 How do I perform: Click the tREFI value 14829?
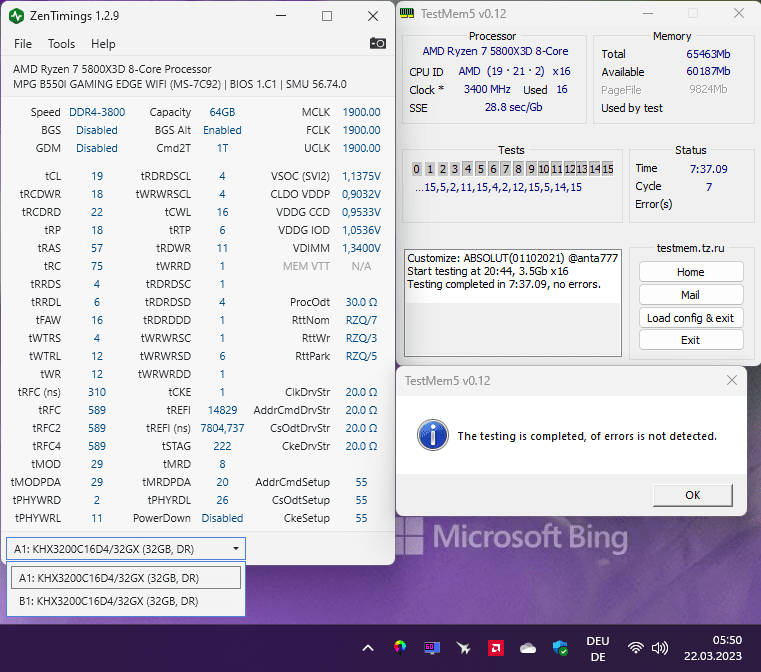coord(222,410)
